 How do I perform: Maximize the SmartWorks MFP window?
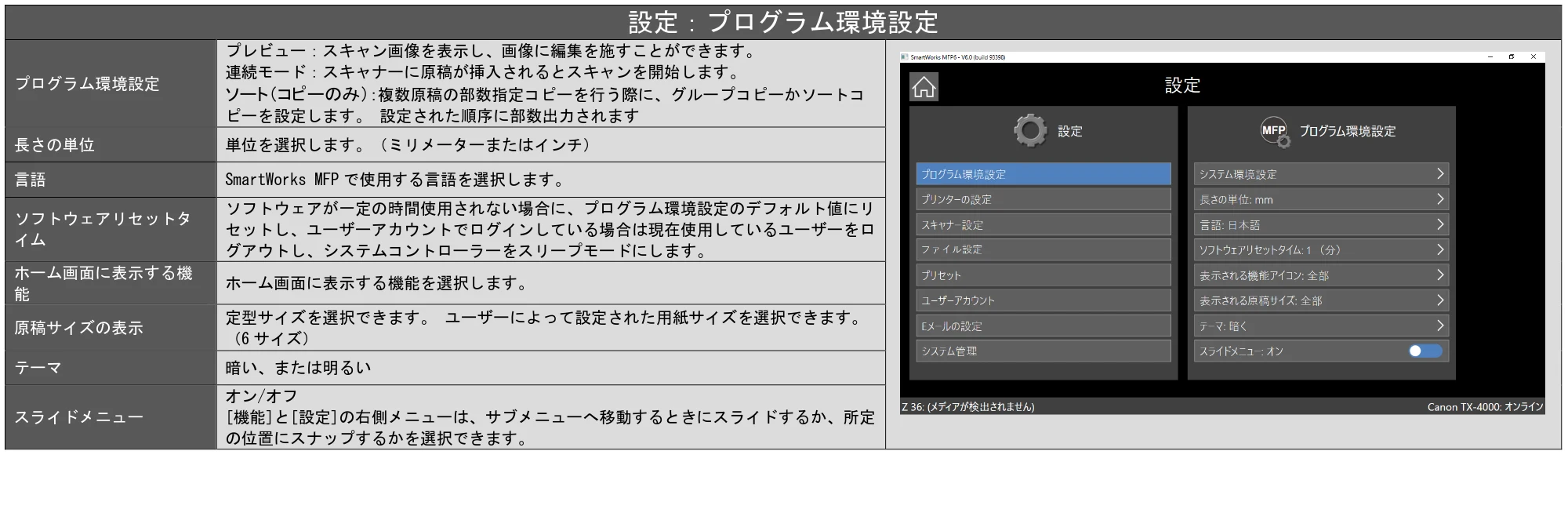1512,56
